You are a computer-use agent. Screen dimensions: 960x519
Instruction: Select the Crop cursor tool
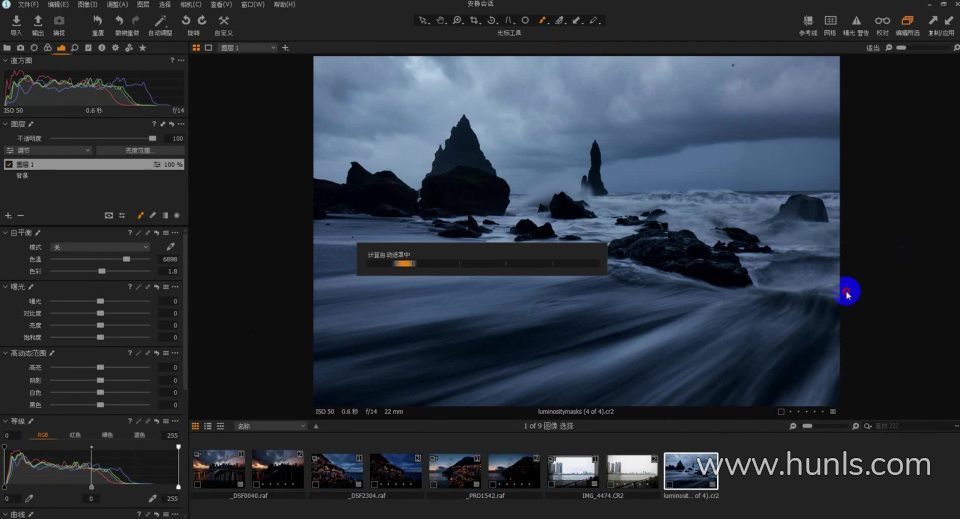point(473,20)
